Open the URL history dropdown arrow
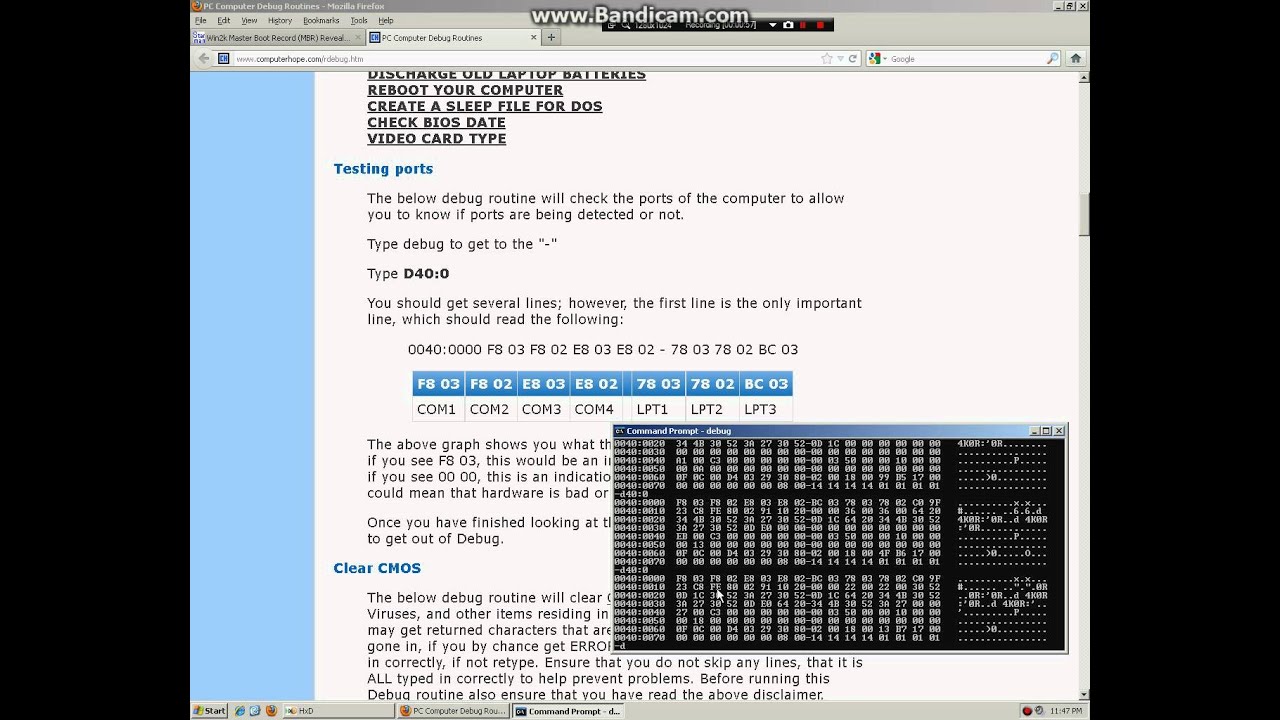The width and height of the screenshot is (1280, 720). pos(840,58)
